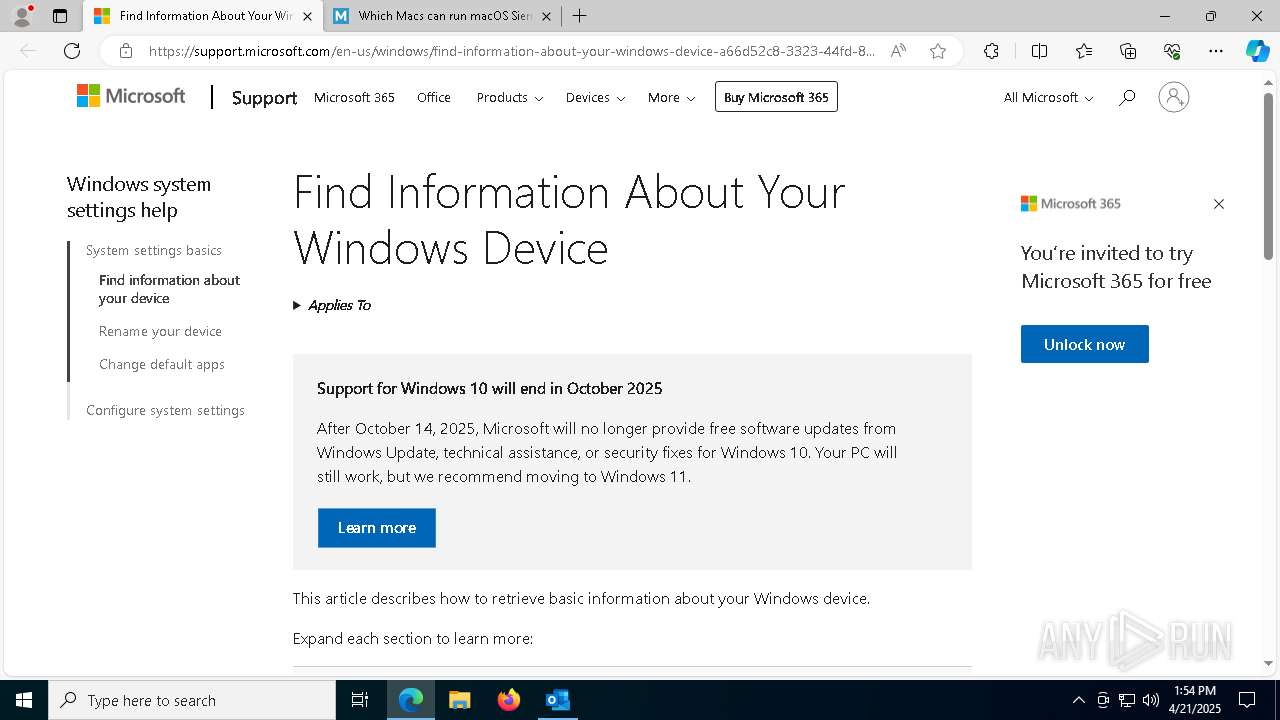Screen dimensions: 1280x720
Task: Open Microsoft Edge taskbar icon
Action: click(x=411, y=700)
